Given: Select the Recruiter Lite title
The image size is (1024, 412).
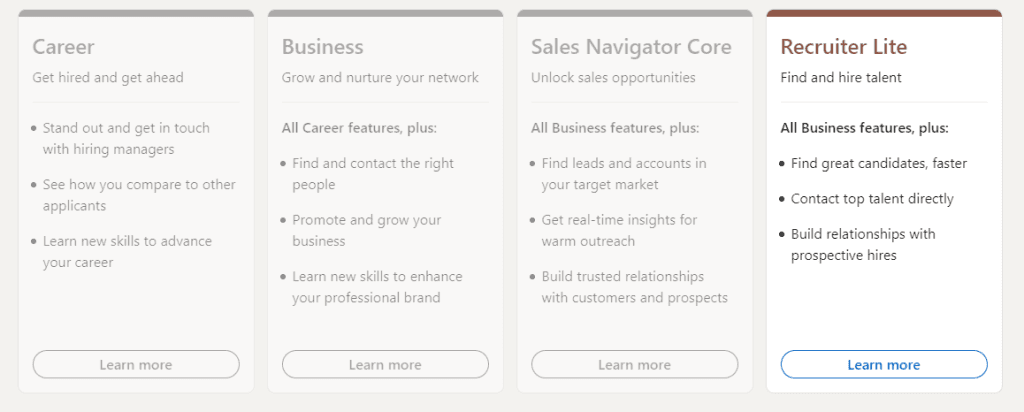Looking at the screenshot, I should click(844, 47).
